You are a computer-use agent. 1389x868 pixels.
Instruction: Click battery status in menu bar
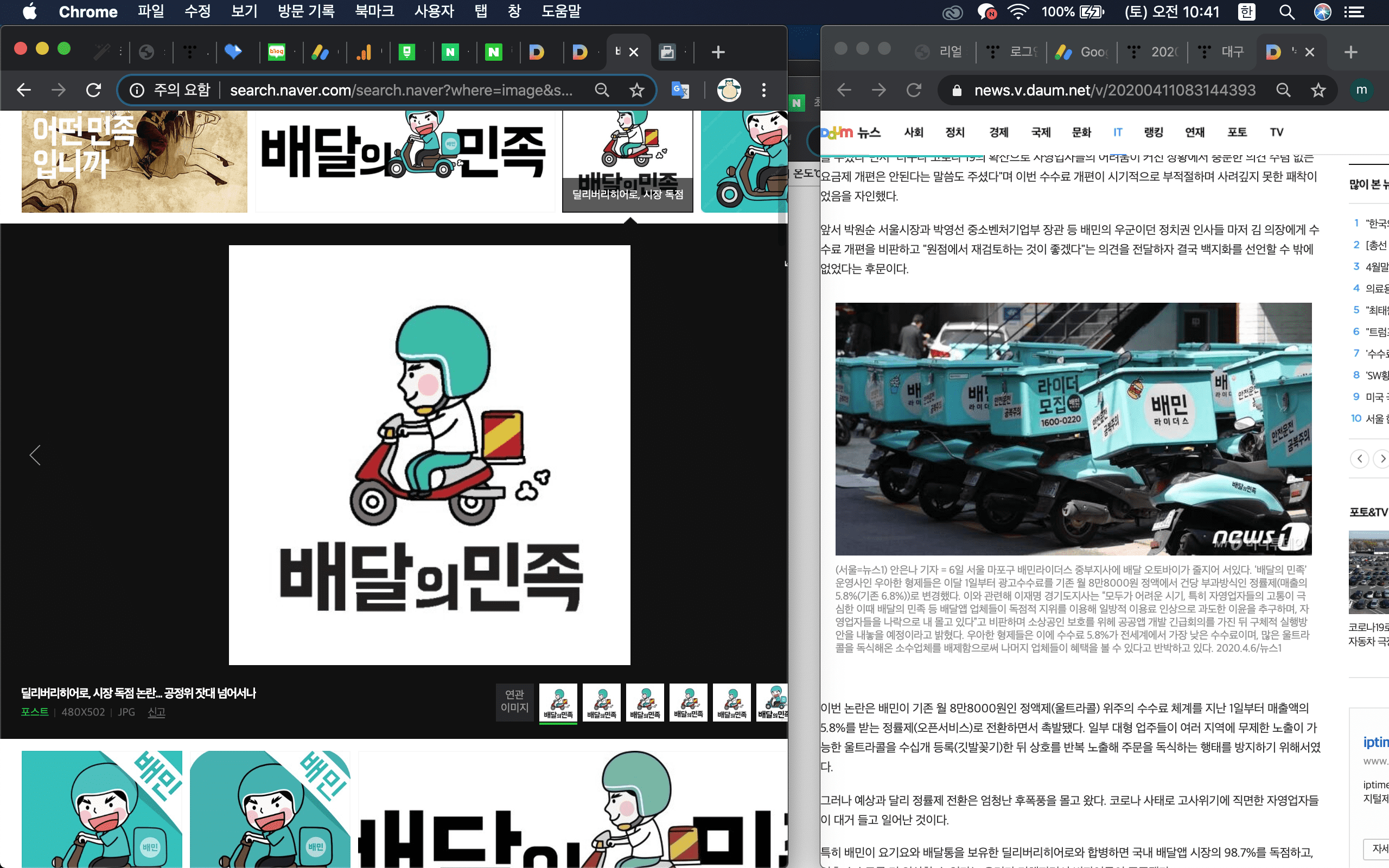[x=1073, y=12]
